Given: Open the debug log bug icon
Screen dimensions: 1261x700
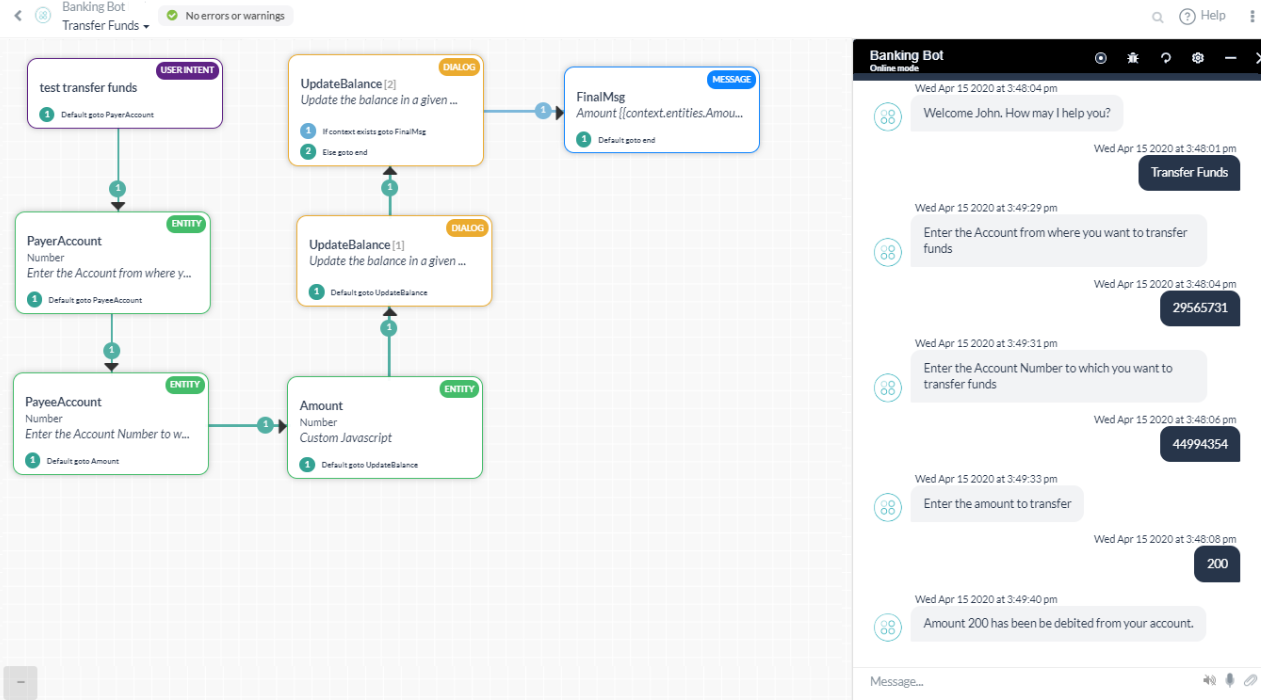Looking at the screenshot, I should (1133, 58).
